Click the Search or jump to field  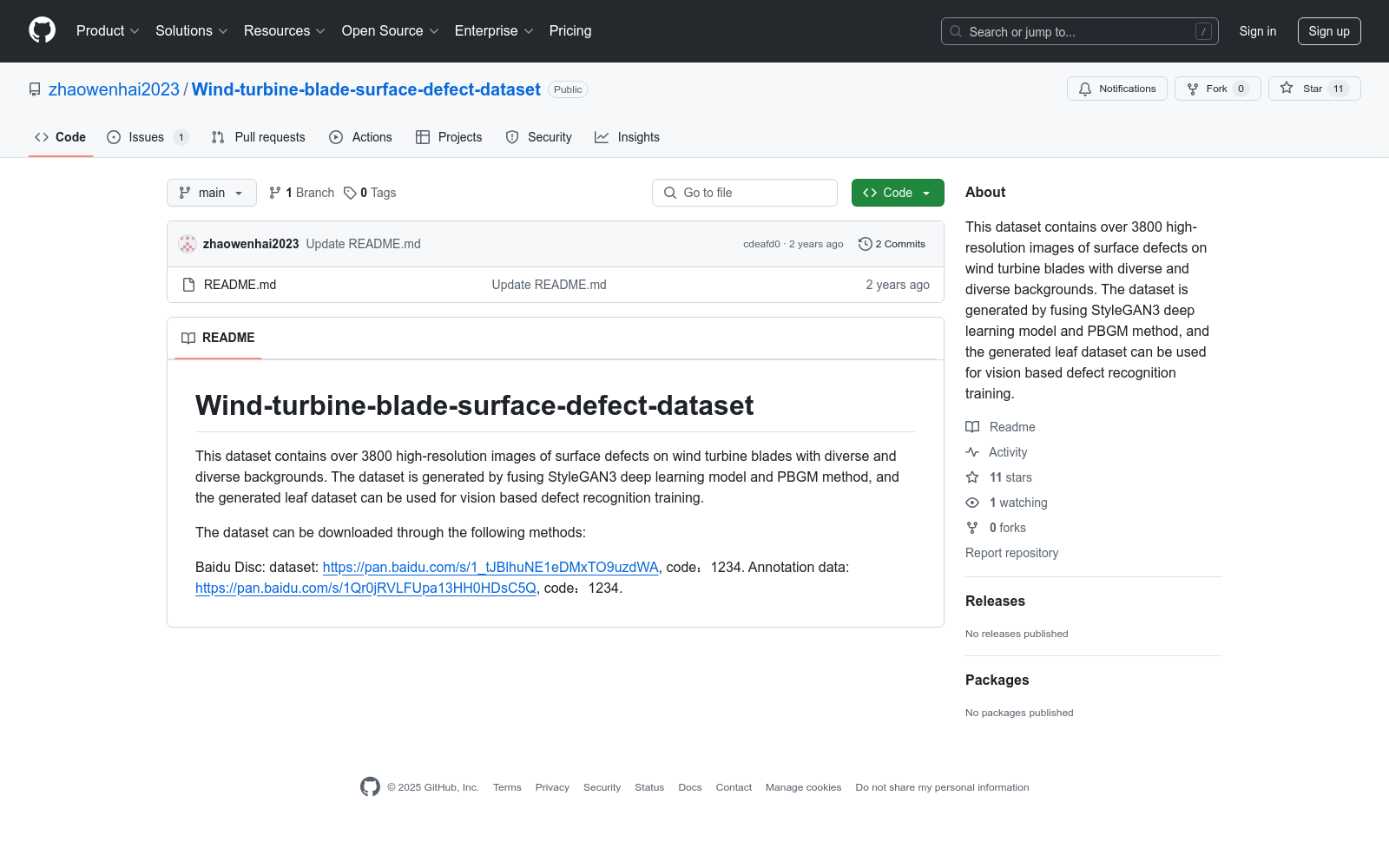pyautogui.click(x=1080, y=31)
